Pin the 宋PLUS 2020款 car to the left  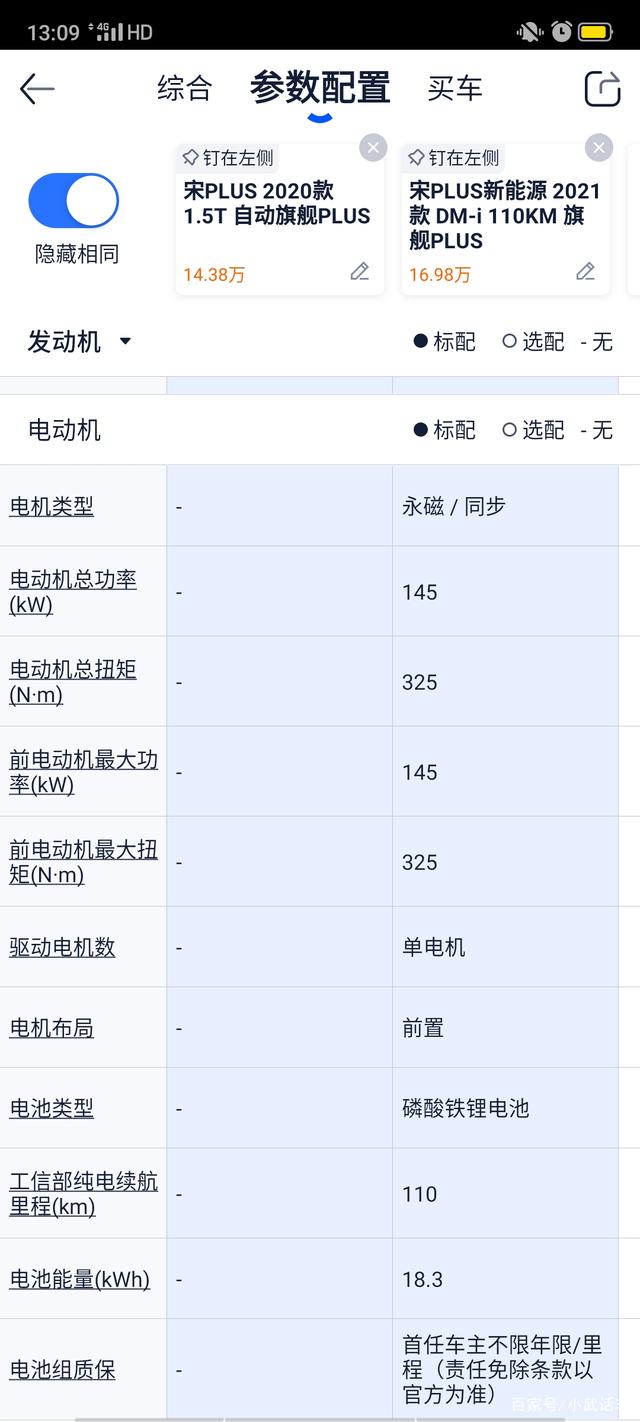click(230, 157)
